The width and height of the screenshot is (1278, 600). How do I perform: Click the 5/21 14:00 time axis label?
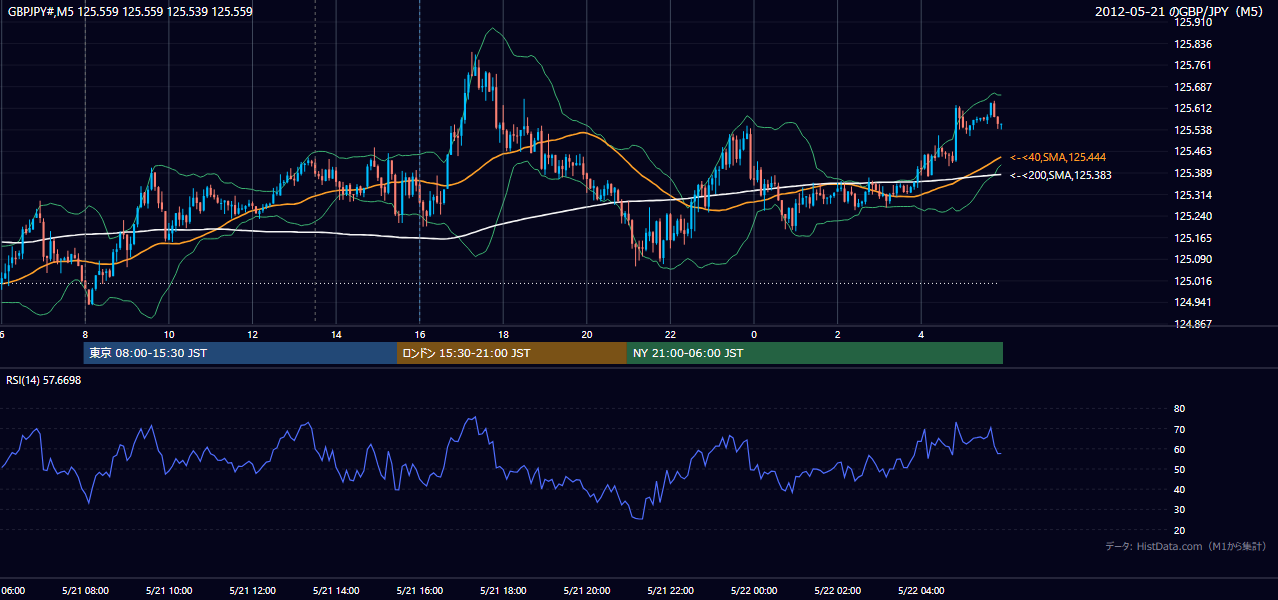[336, 590]
